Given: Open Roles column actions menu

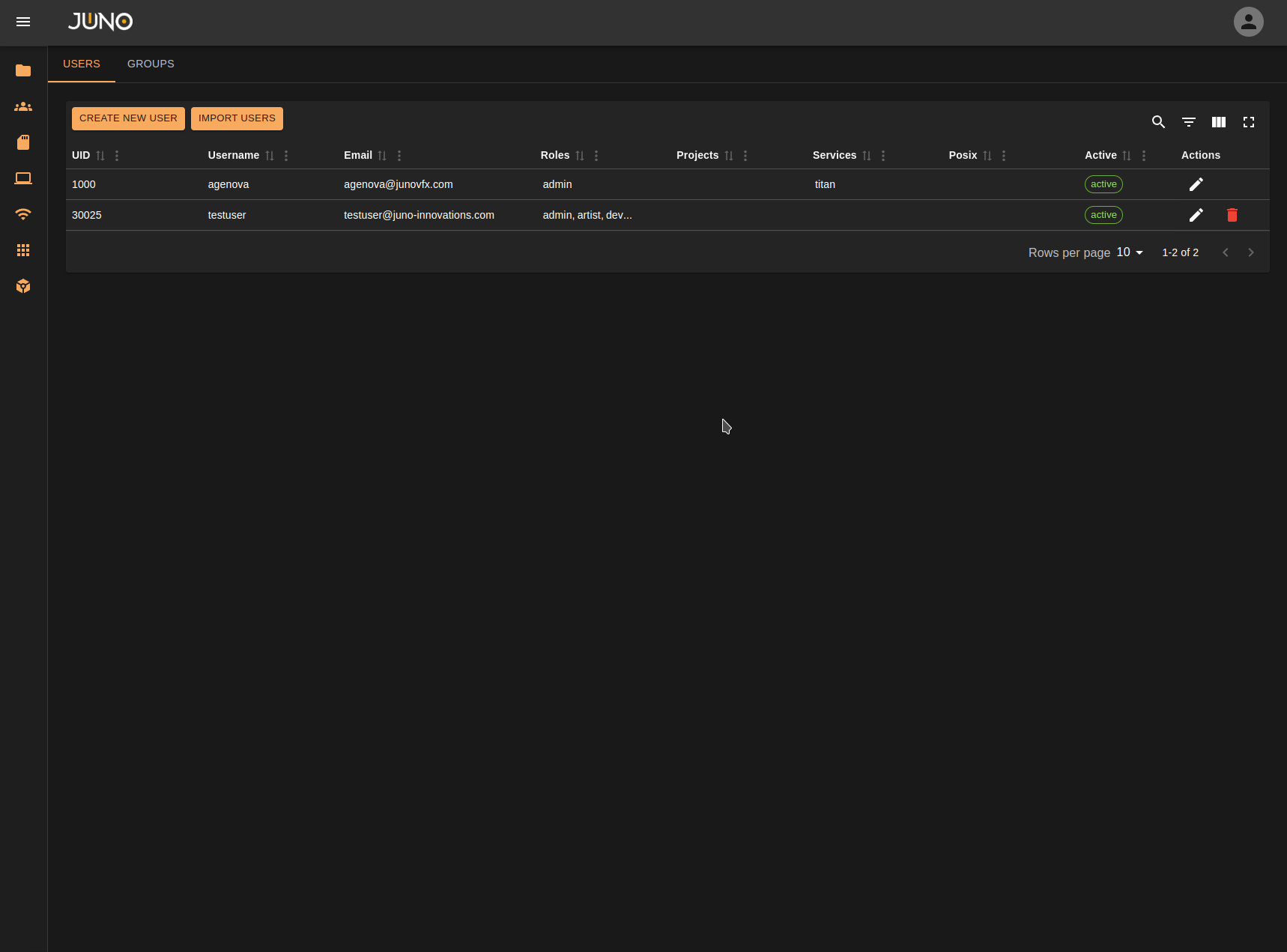Looking at the screenshot, I should tap(596, 156).
